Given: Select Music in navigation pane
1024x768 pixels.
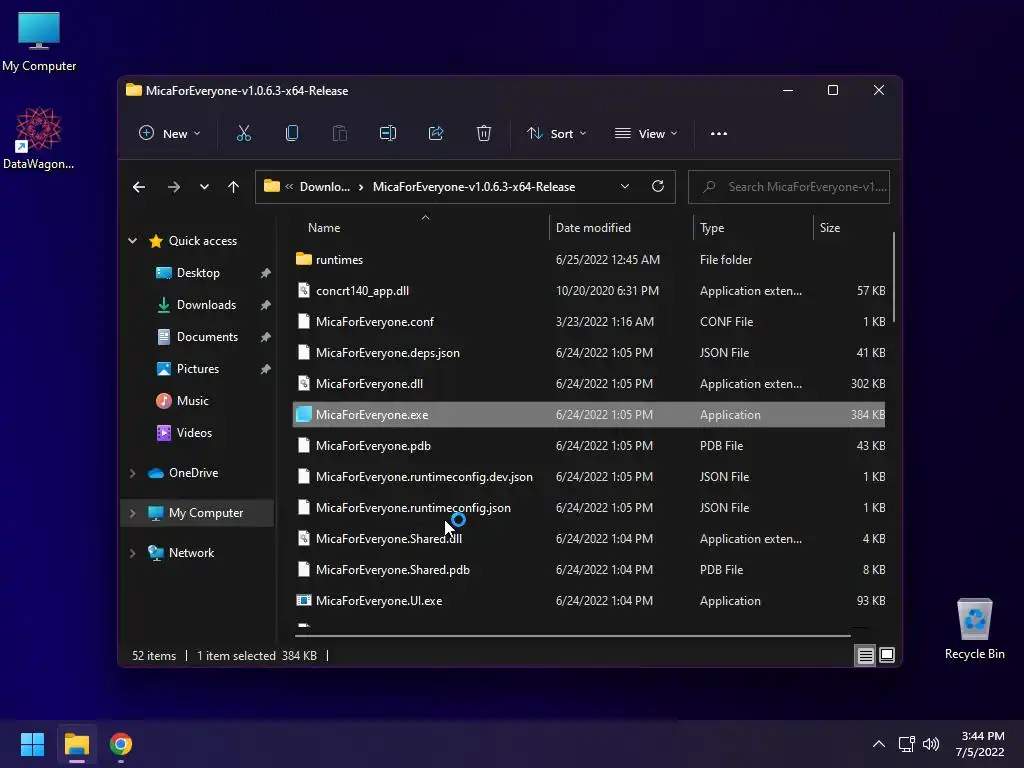Looking at the screenshot, I should click(x=192, y=401).
